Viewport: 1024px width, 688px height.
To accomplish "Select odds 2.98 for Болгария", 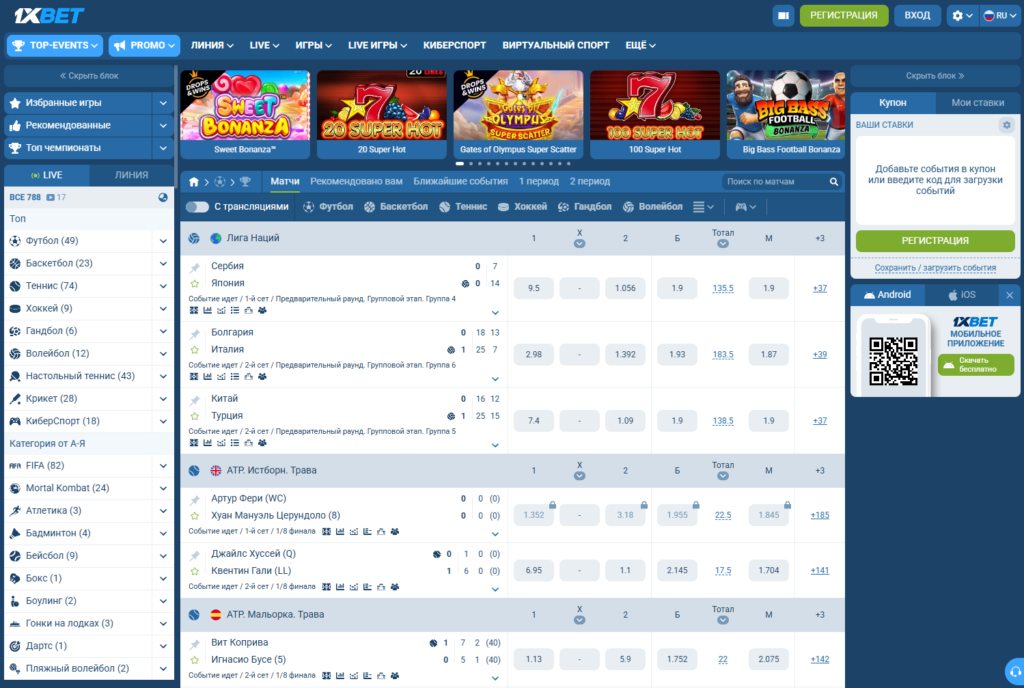I will 534,354.
